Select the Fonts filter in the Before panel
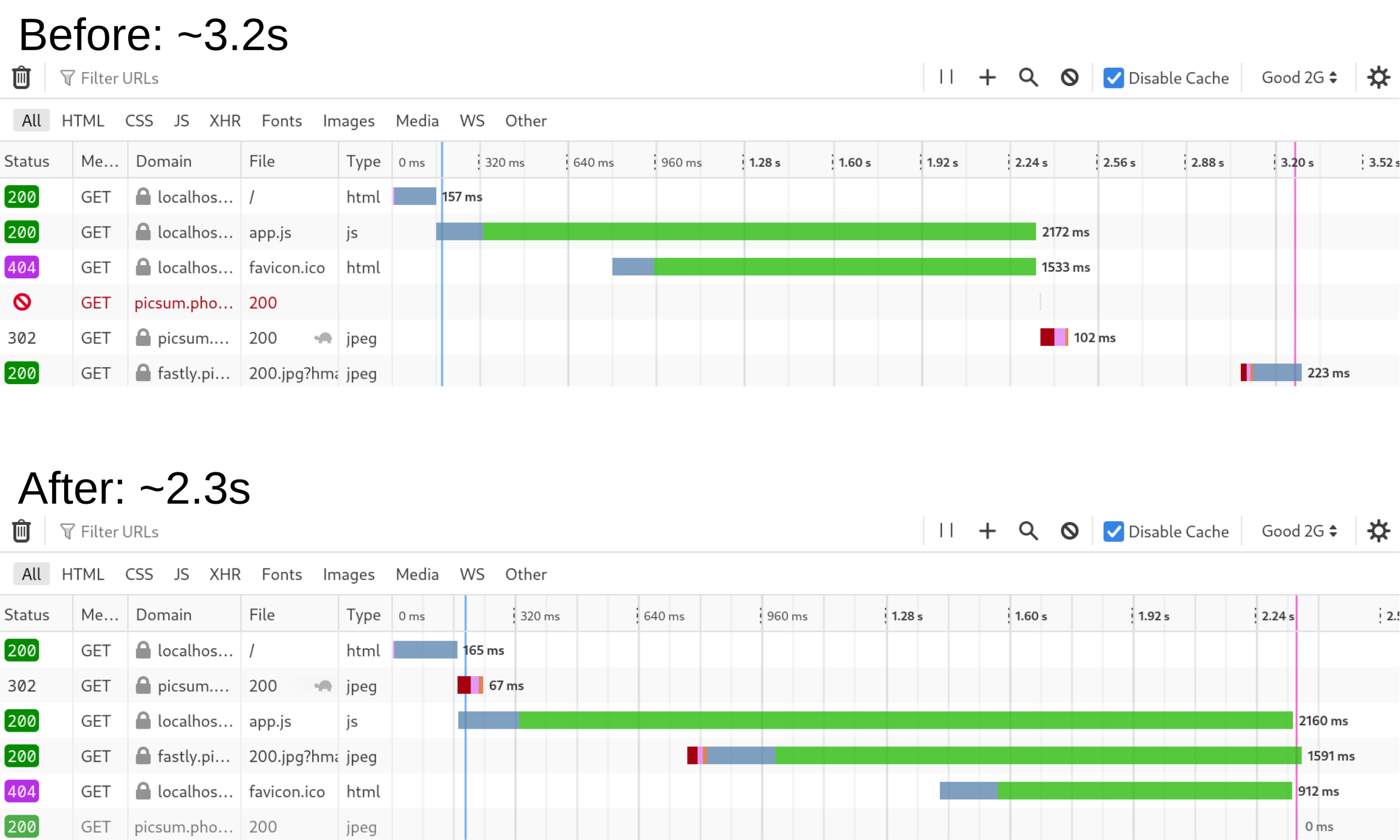This screenshot has height=840, width=1400. click(282, 120)
